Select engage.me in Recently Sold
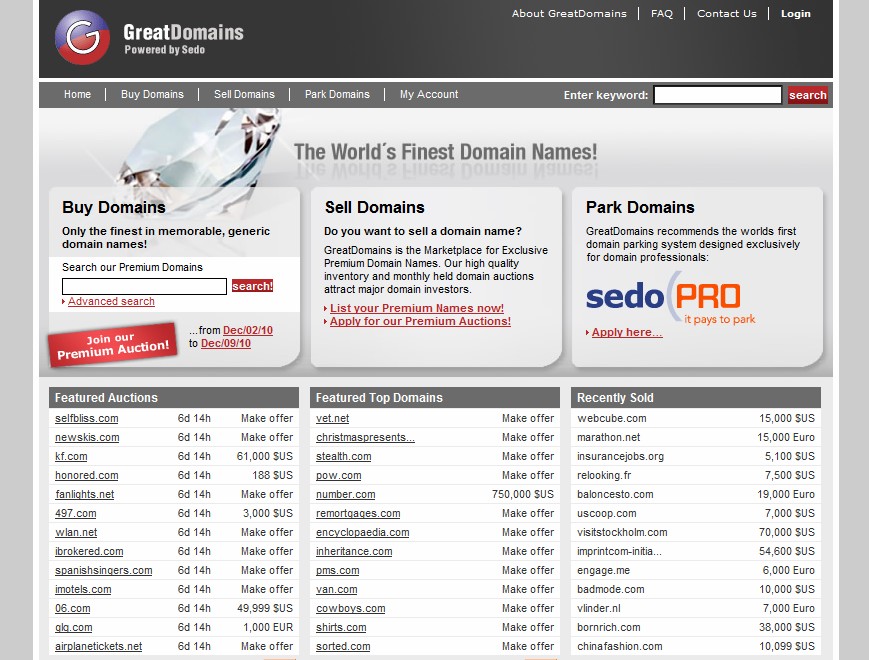This screenshot has height=660, width=869. [604, 570]
